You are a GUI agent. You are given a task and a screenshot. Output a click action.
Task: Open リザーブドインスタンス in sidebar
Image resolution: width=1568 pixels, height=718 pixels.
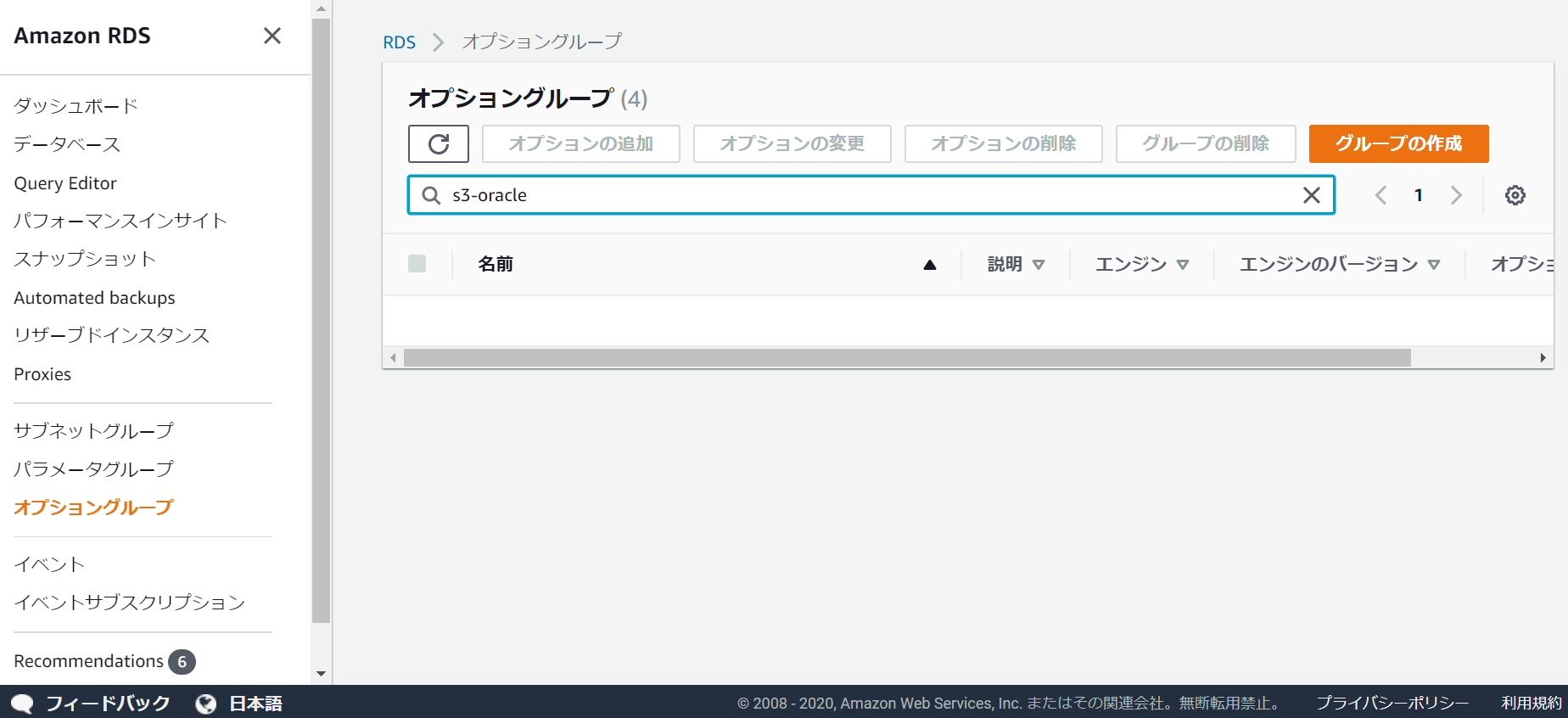click(111, 335)
